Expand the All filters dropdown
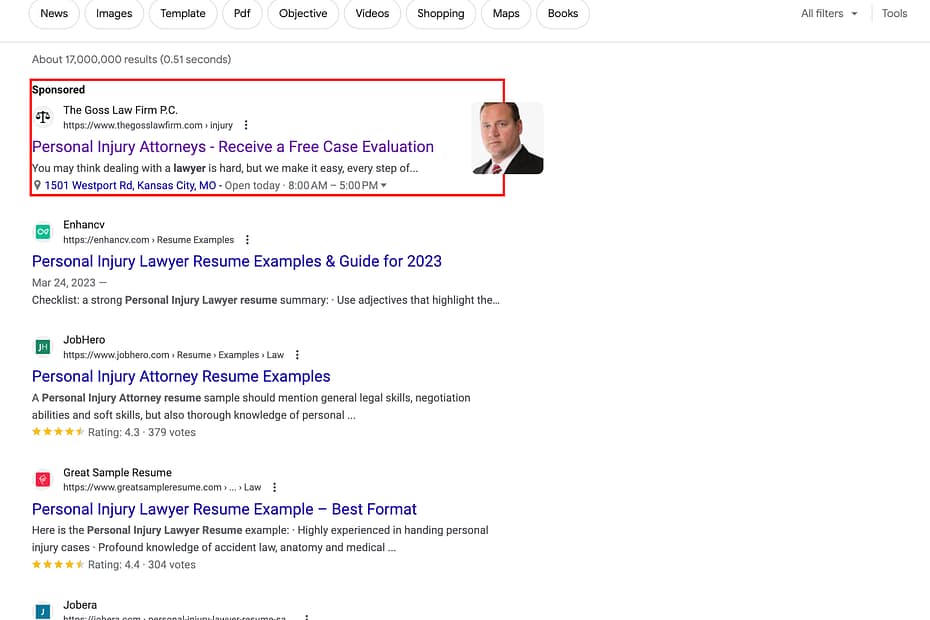The width and height of the screenshot is (930, 620). pyautogui.click(x=829, y=13)
